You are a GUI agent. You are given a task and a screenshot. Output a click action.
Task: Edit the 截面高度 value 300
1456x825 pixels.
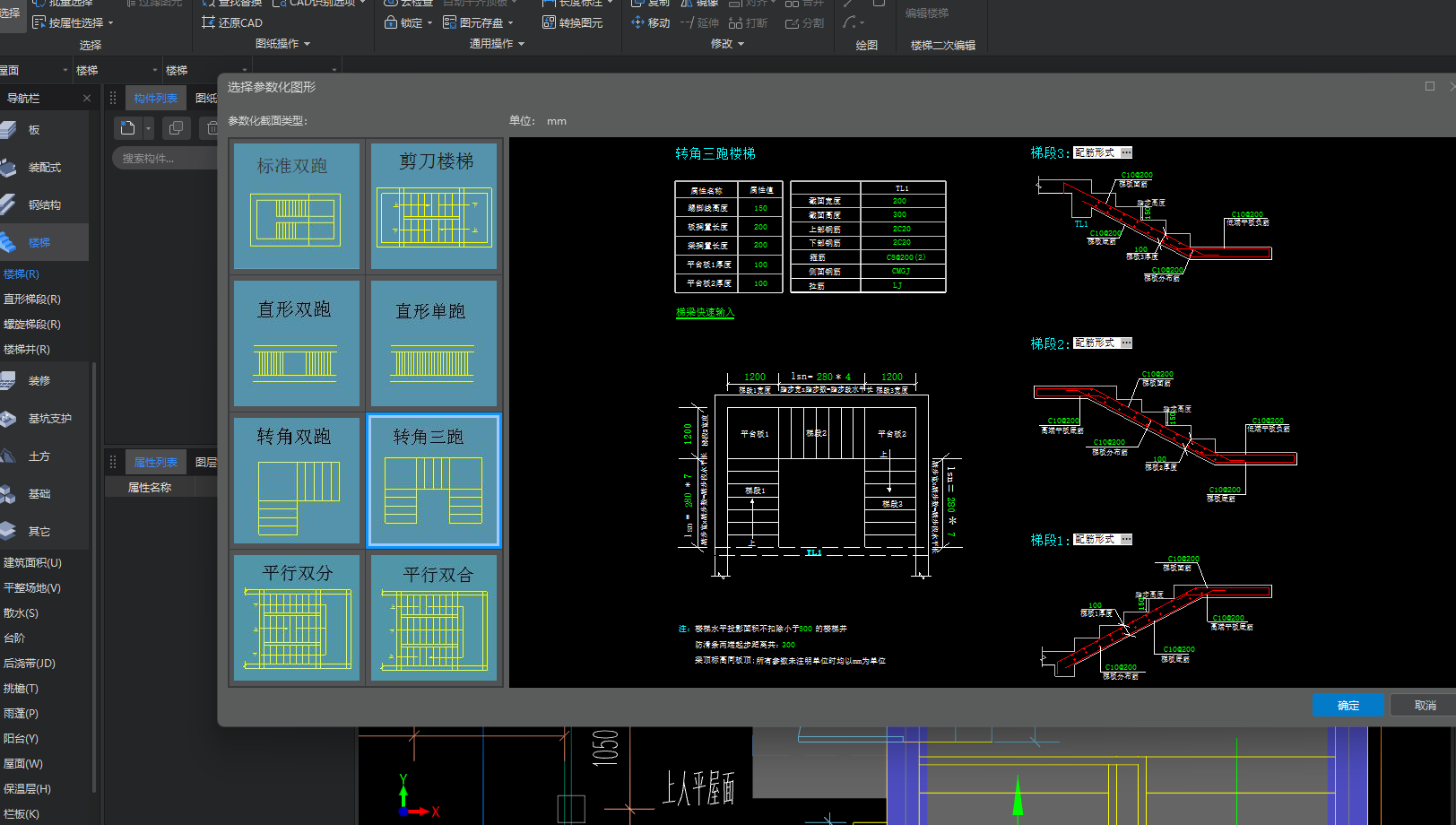coord(899,215)
